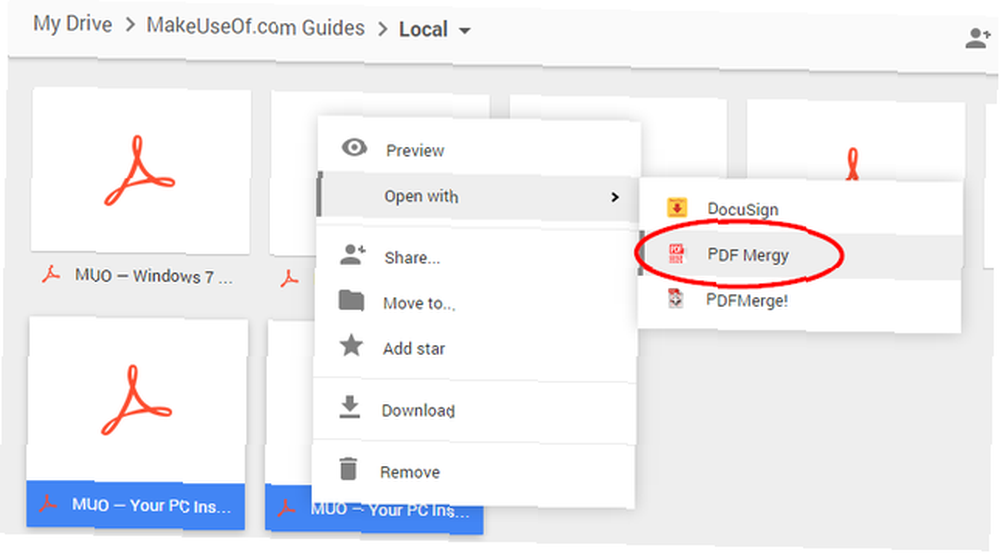Click PDF icon beside MUO — Windows 7 filename
The image size is (1000, 553).
pyautogui.click(x=51, y=275)
